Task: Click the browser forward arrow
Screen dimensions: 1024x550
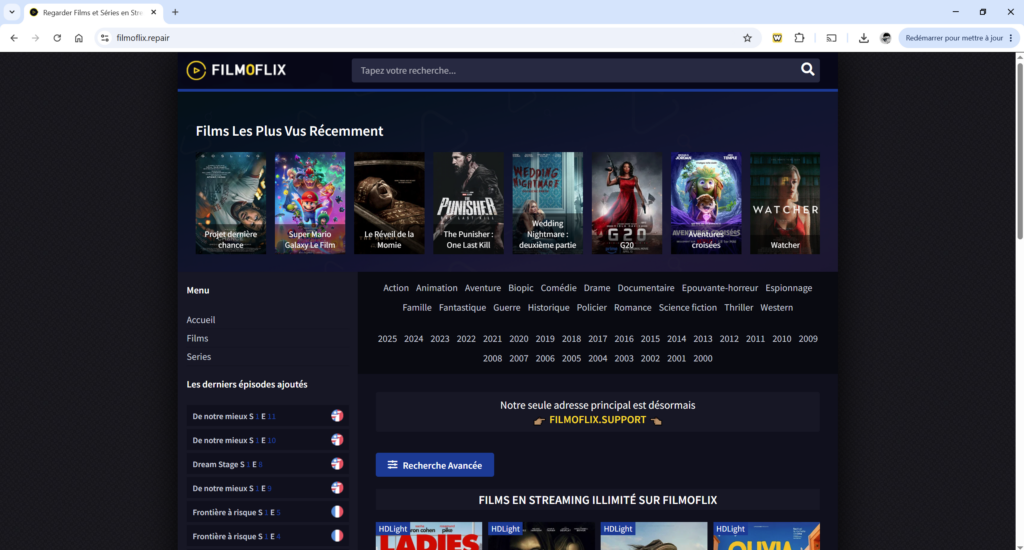Action: click(x=35, y=38)
